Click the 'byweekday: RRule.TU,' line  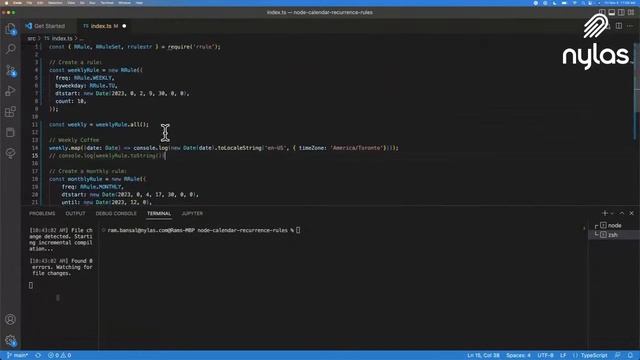point(87,86)
